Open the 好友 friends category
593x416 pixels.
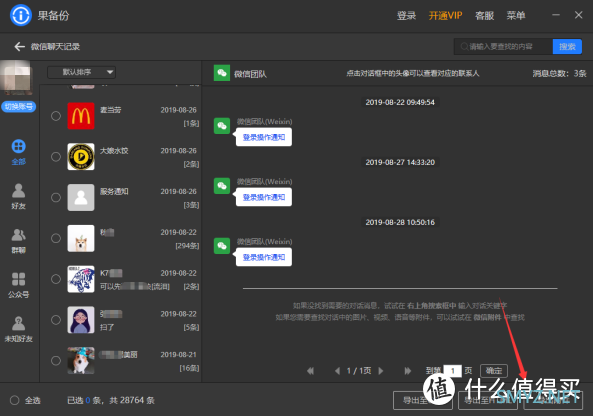[x=19, y=191]
